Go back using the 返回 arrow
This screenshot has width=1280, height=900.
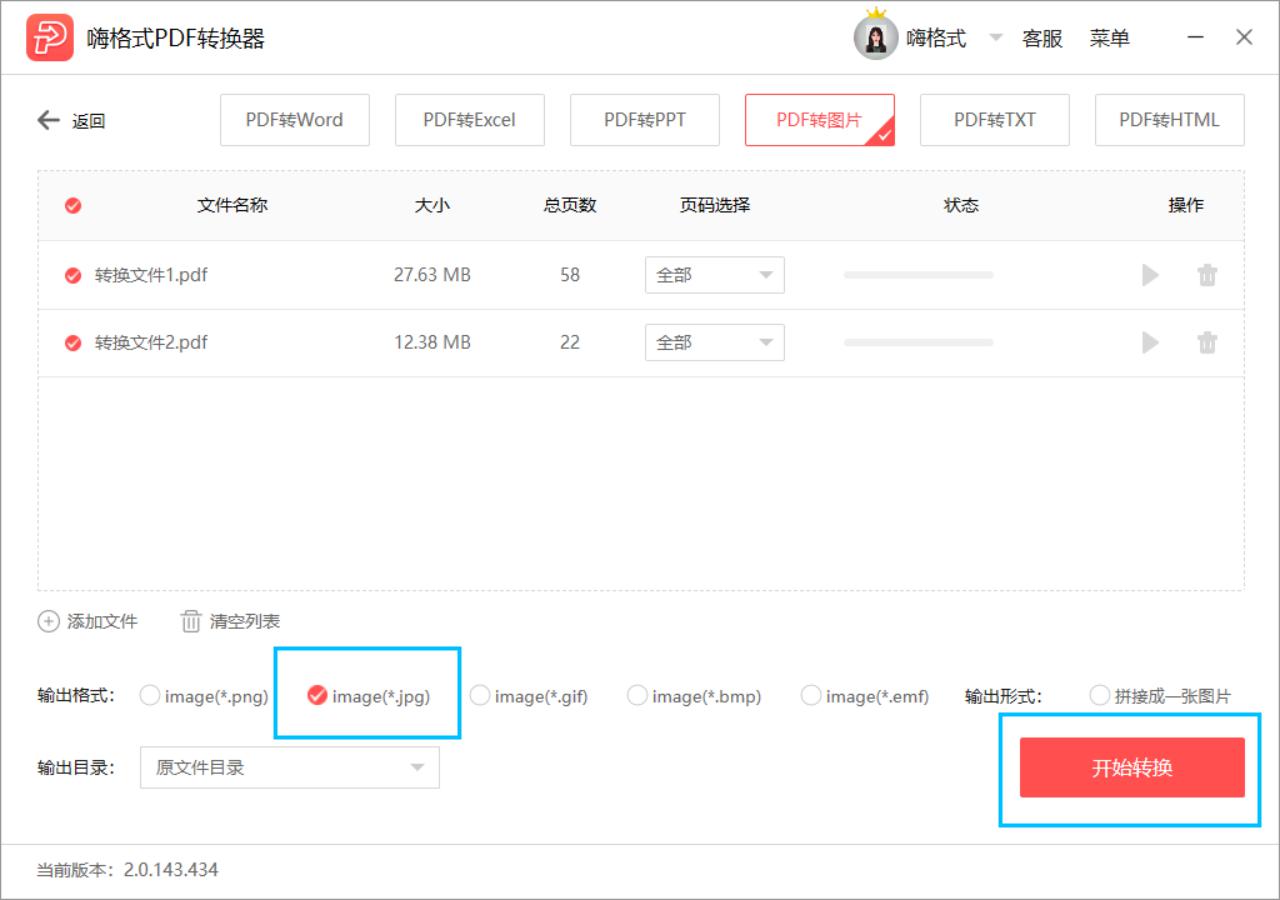[x=49, y=121]
